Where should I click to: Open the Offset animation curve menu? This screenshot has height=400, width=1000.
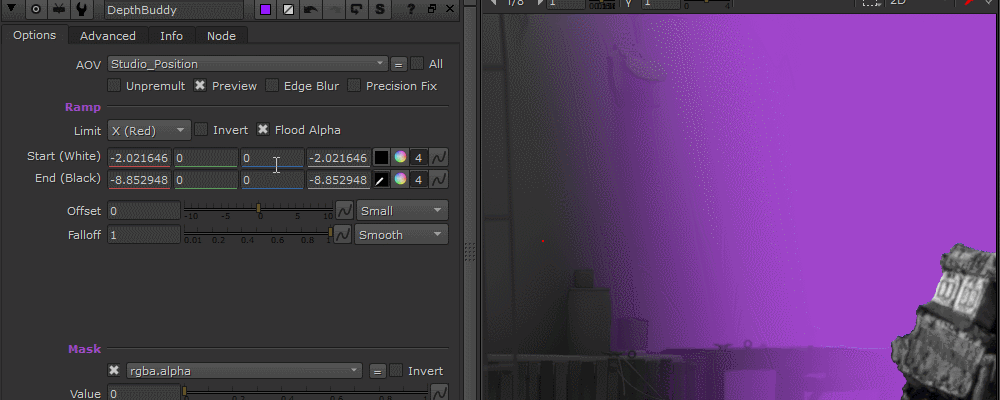[x=344, y=210]
